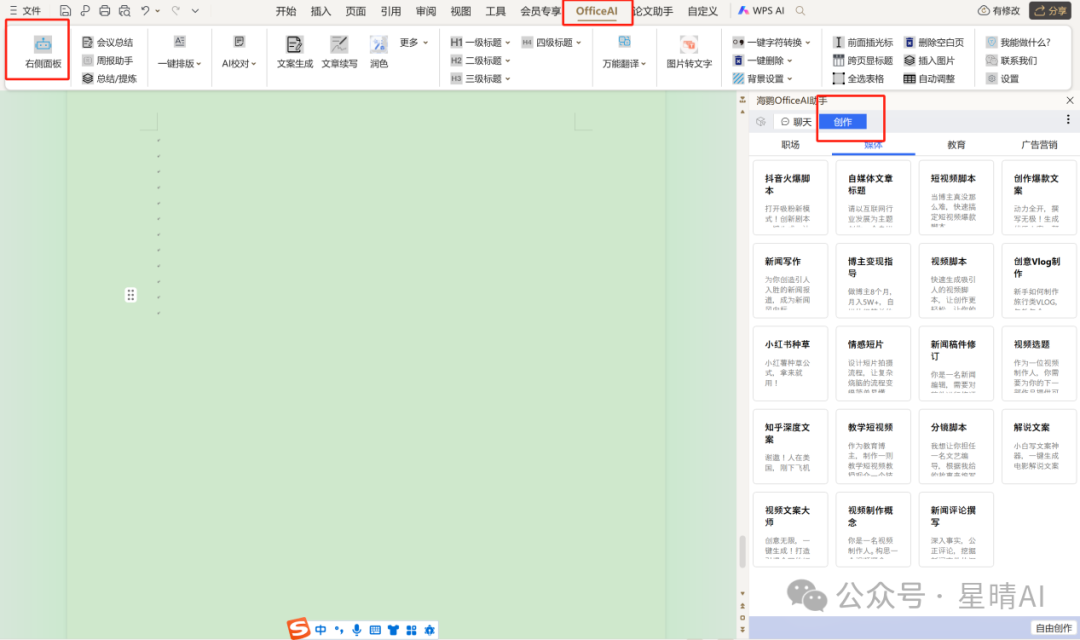Screen dimensions: 1080x640
Task: Click the search magnifier beside WPS AI
Action: coord(800,10)
